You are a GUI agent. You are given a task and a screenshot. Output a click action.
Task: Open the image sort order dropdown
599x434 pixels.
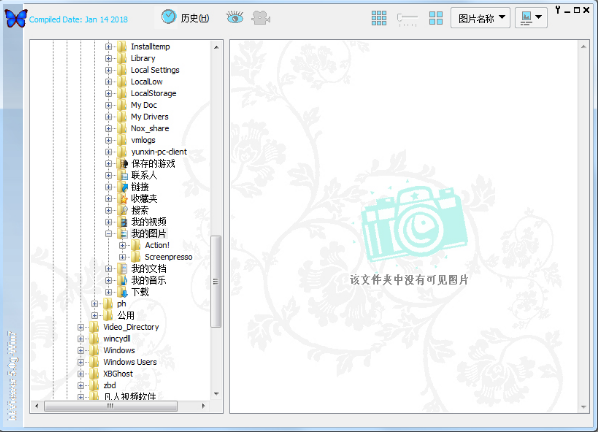pyautogui.click(x=531, y=18)
